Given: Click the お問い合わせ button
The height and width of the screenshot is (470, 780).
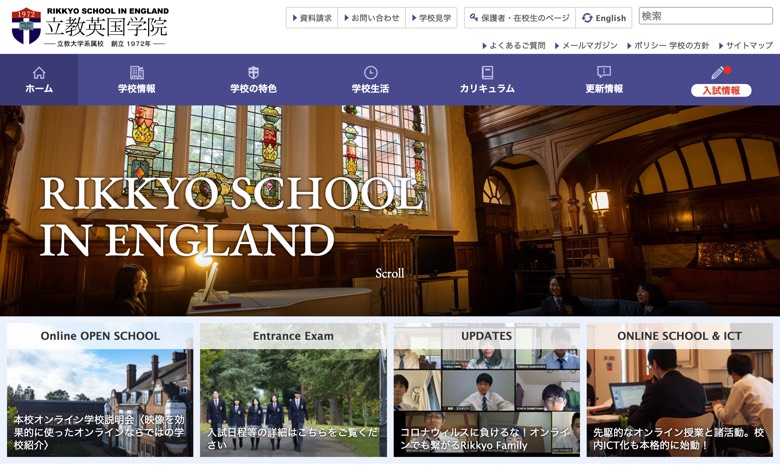Looking at the screenshot, I should point(372,18).
